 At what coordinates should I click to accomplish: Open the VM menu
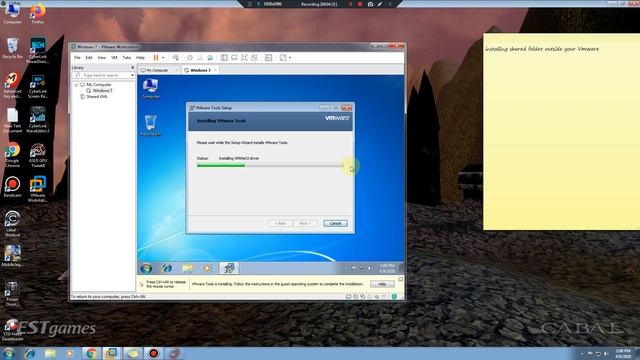pos(114,58)
